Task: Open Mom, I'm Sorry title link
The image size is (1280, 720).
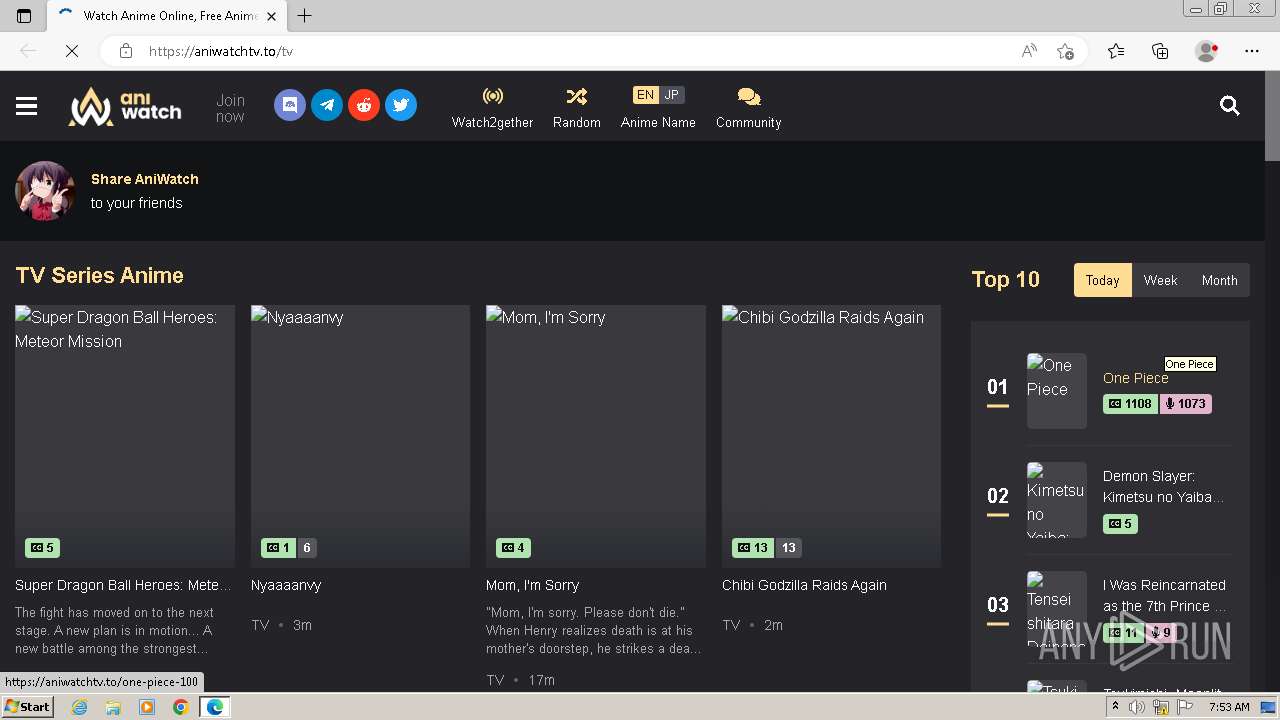Action: 533,585
